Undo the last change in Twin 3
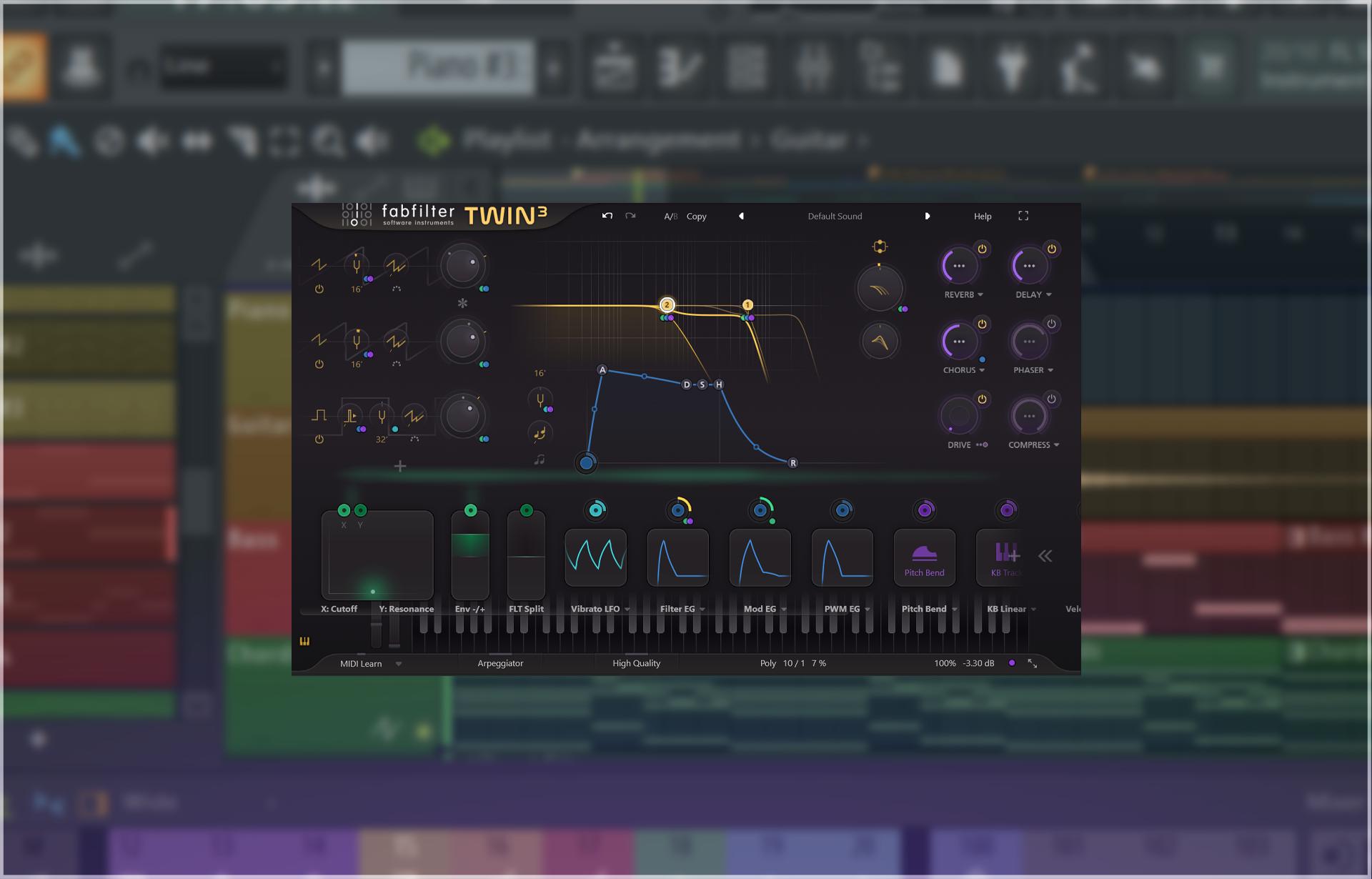 click(607, 216)
